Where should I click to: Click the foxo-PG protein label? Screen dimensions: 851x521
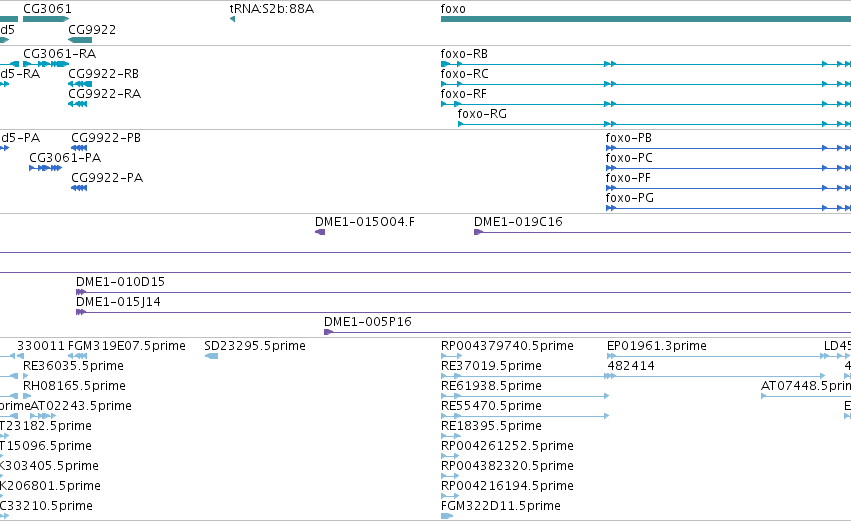[630, 198]
